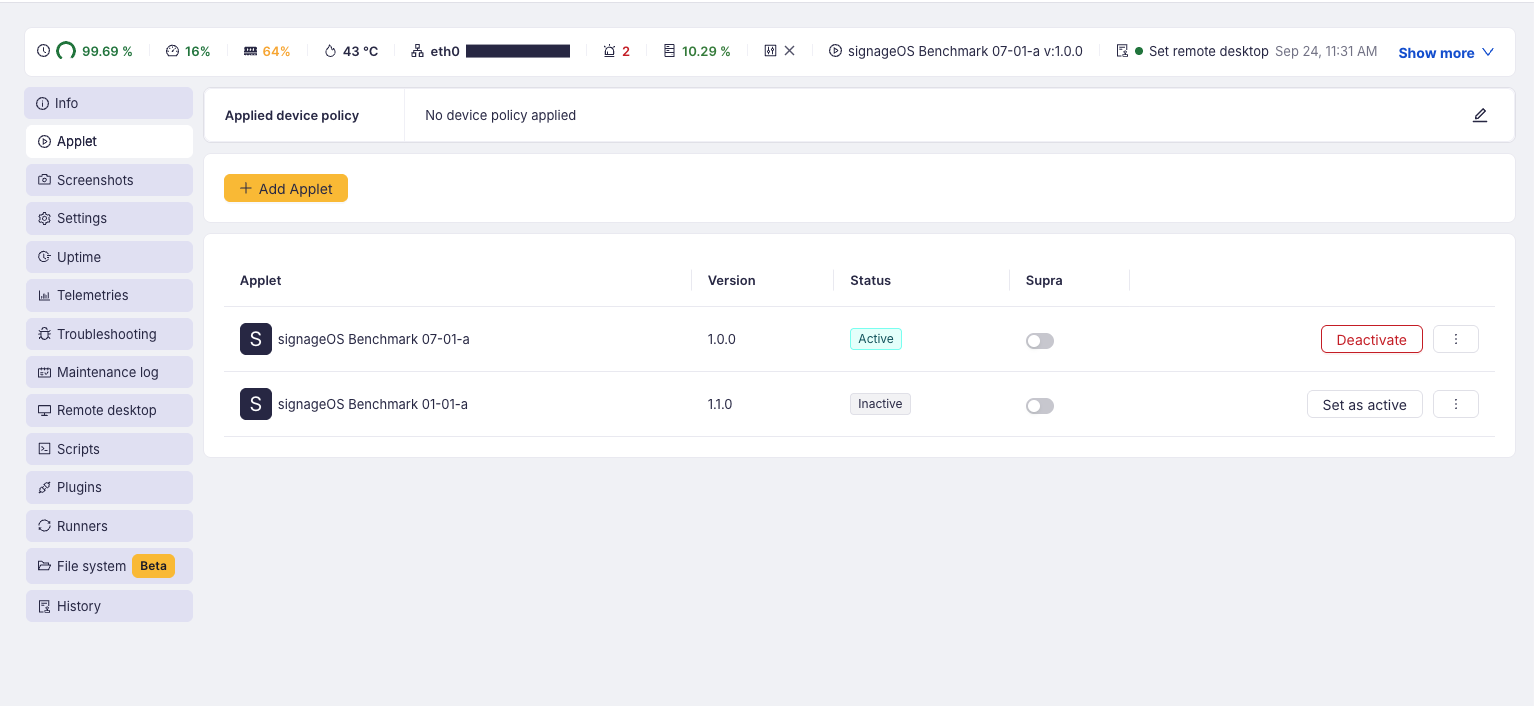Screen dimensions: 1534x706
Task: Open the Info section in sidebar
Action: 109,103
